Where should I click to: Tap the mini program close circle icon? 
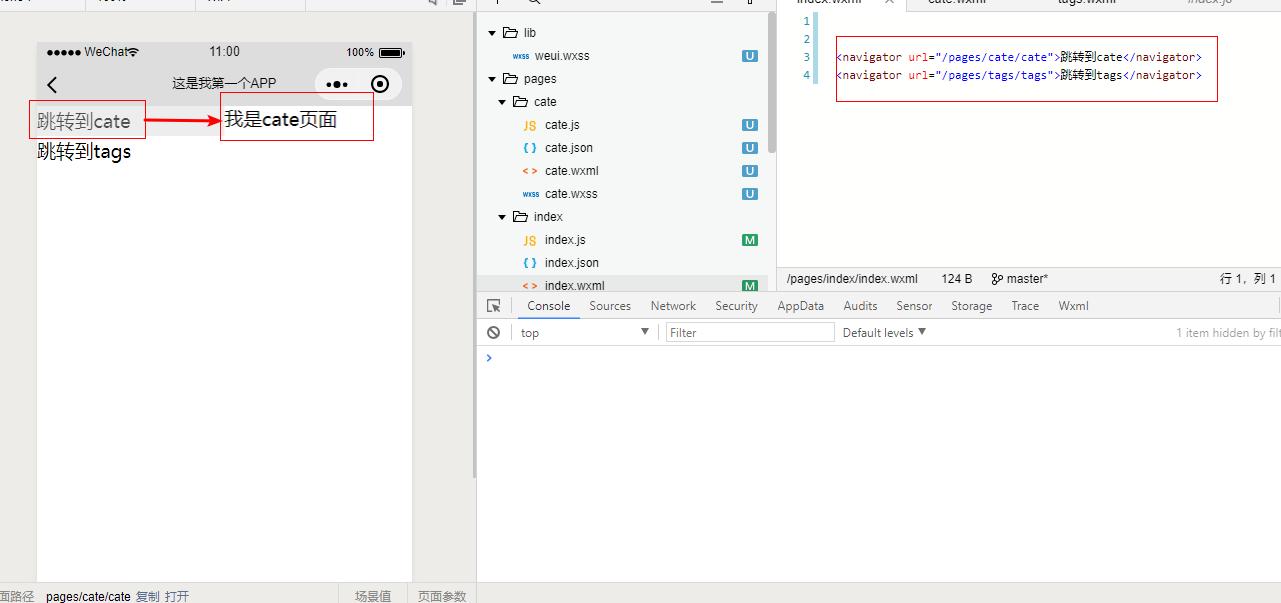[379, 84]
